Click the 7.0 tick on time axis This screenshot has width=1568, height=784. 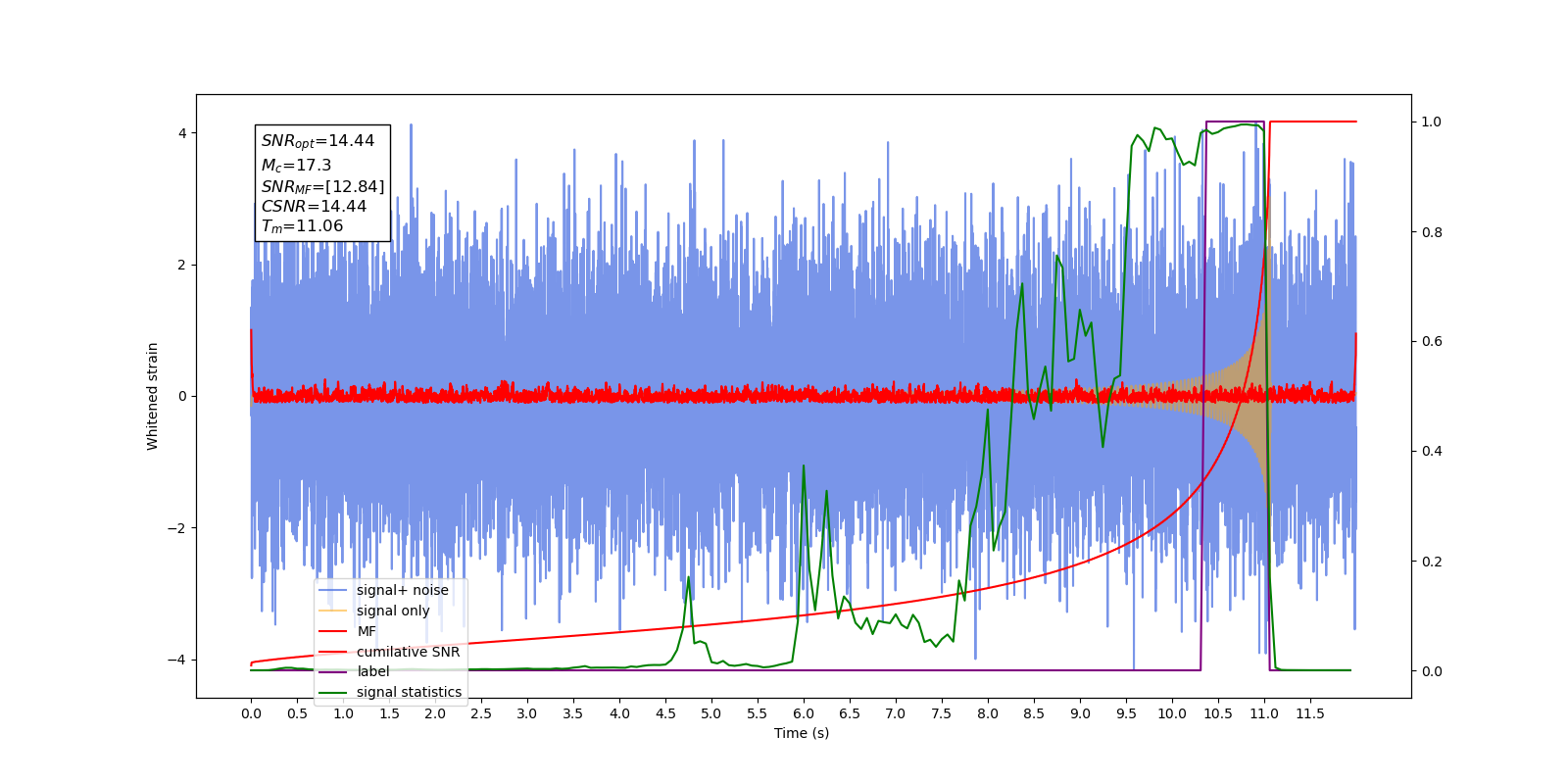click(896, 713)
